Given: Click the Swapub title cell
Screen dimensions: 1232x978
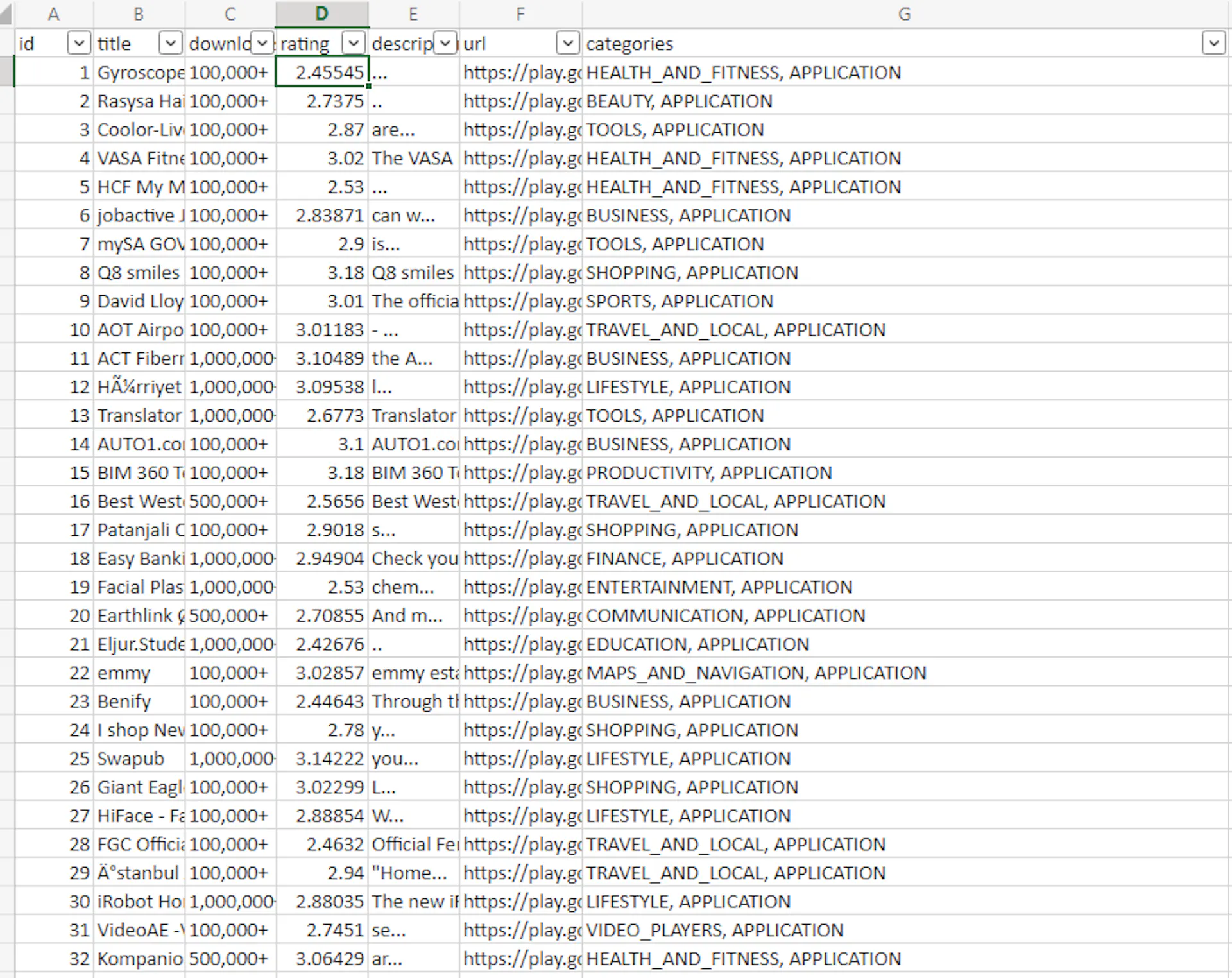Looking at the screenshot, I should pyautogui.click(x=139, y=758).
